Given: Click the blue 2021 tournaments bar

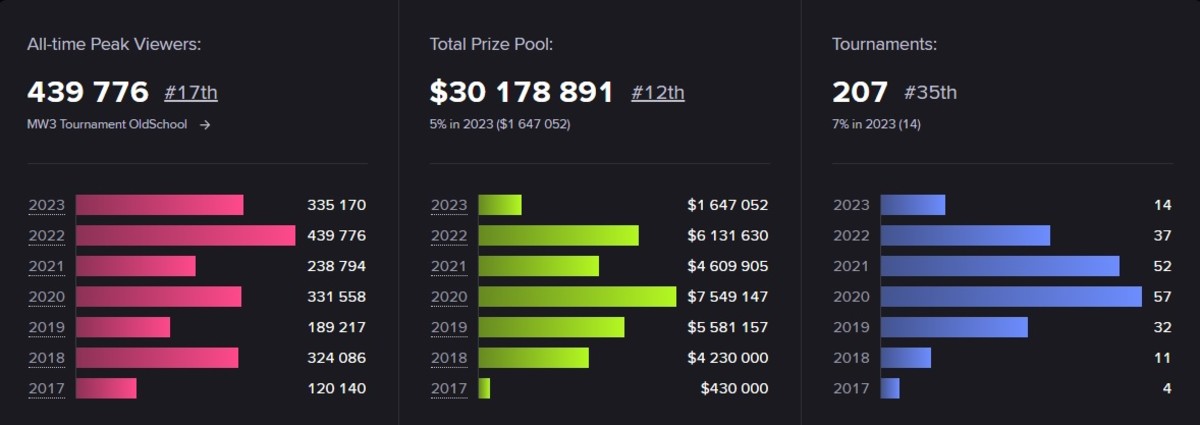Looking at the screenshot, I should pos(1000,266).
